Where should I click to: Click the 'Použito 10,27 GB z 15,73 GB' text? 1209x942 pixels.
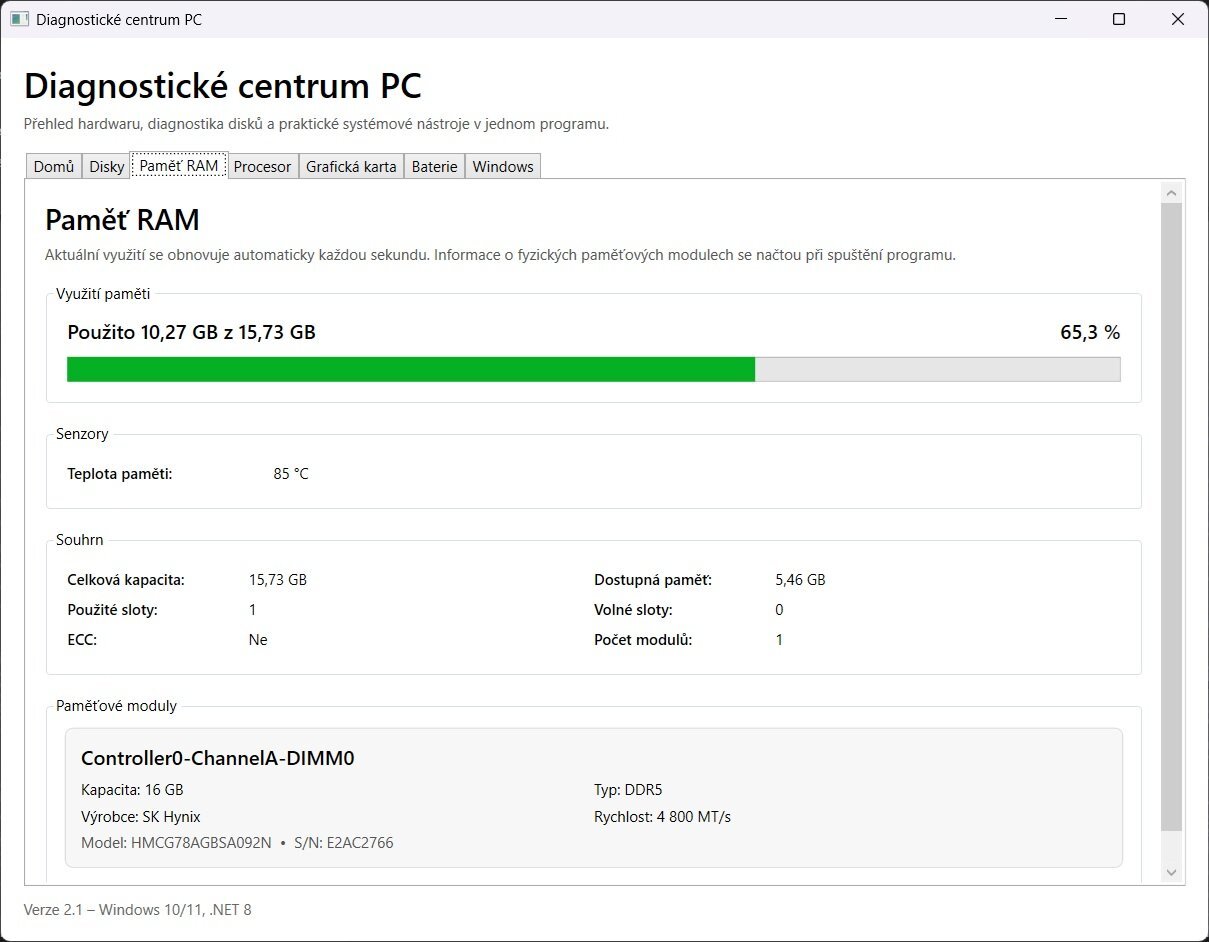point(191,332)
